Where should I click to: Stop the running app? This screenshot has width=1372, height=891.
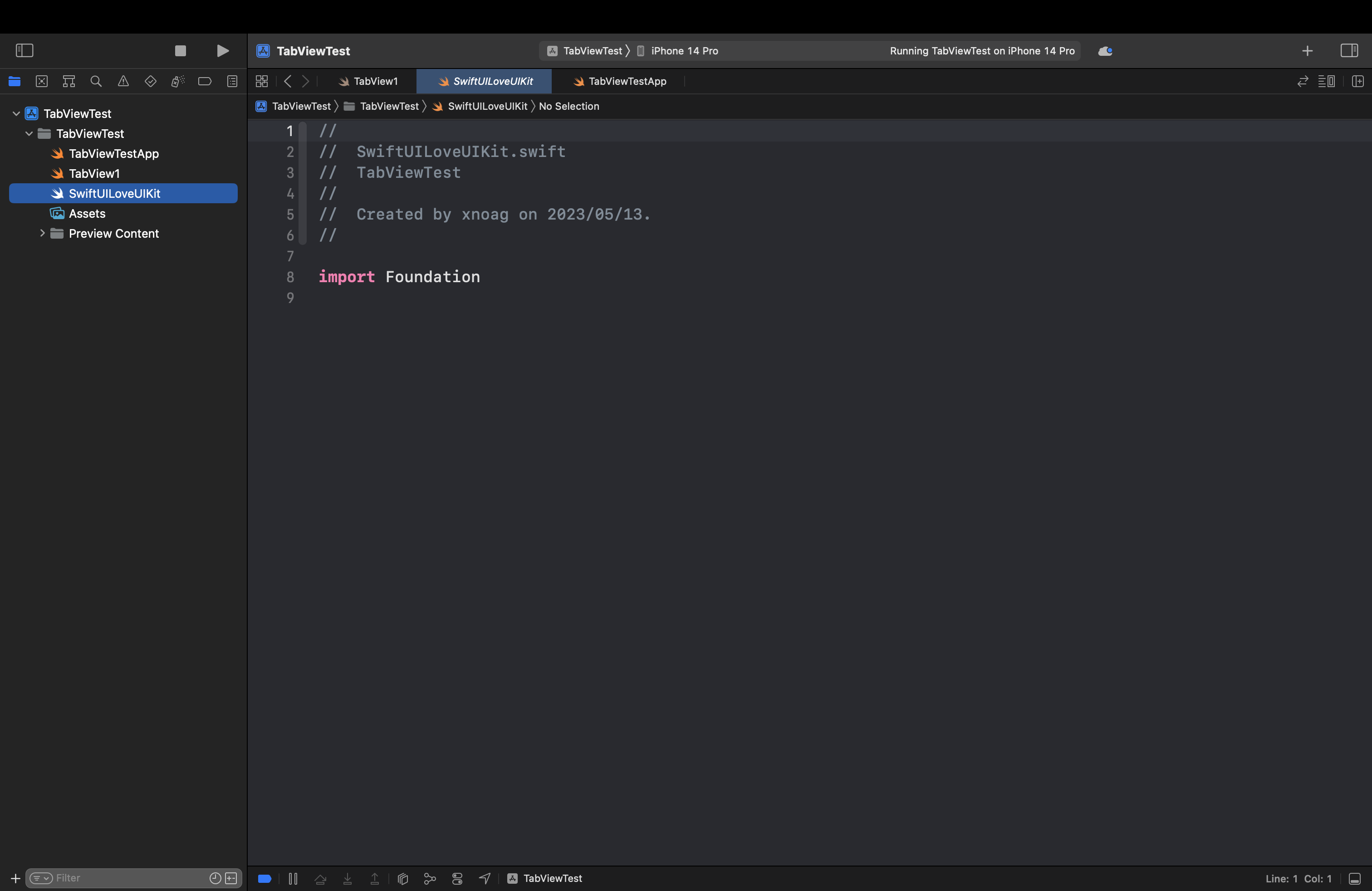tap(181, 51)
